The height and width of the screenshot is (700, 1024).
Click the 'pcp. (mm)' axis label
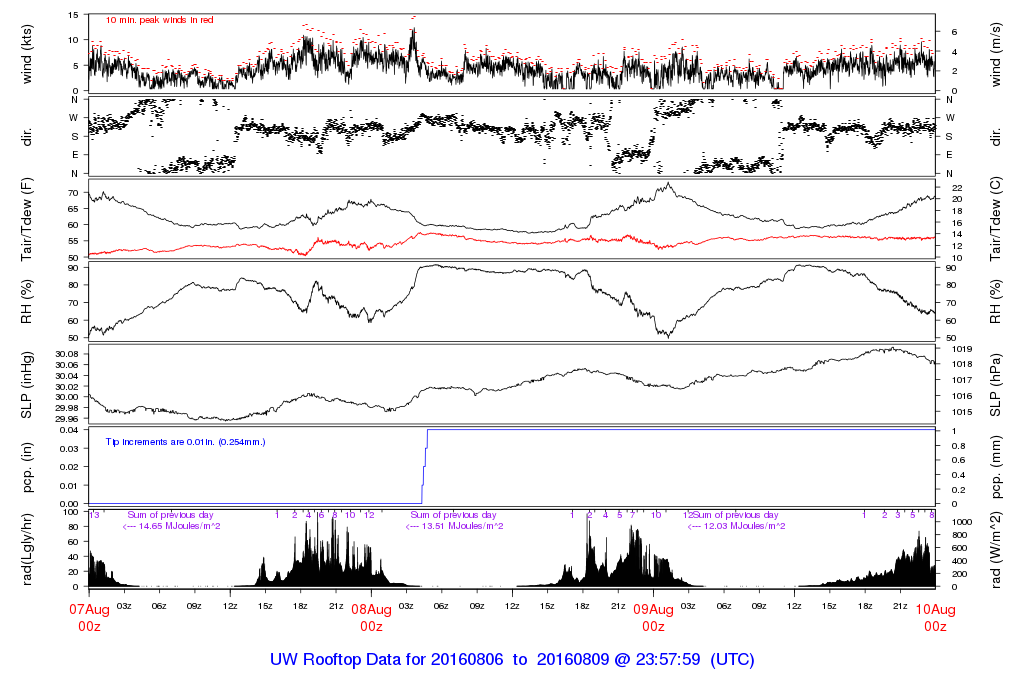995,467
